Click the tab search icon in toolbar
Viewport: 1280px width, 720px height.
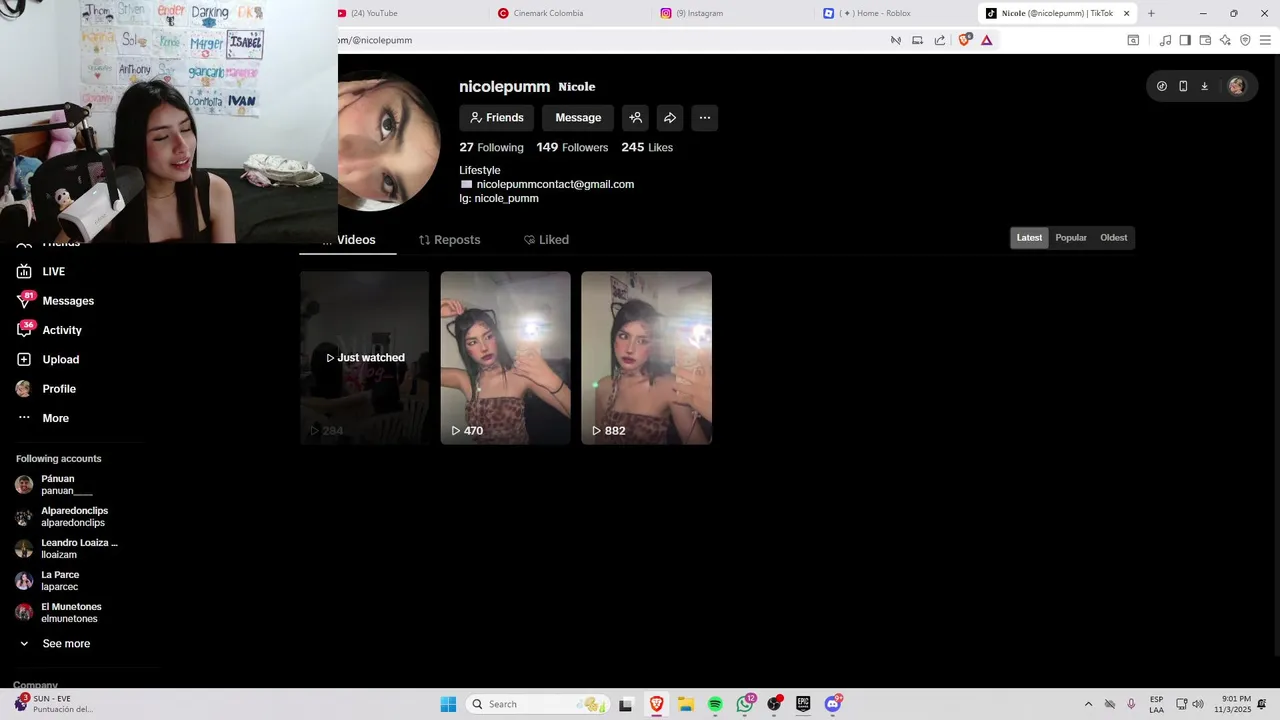click(1133, 40)
